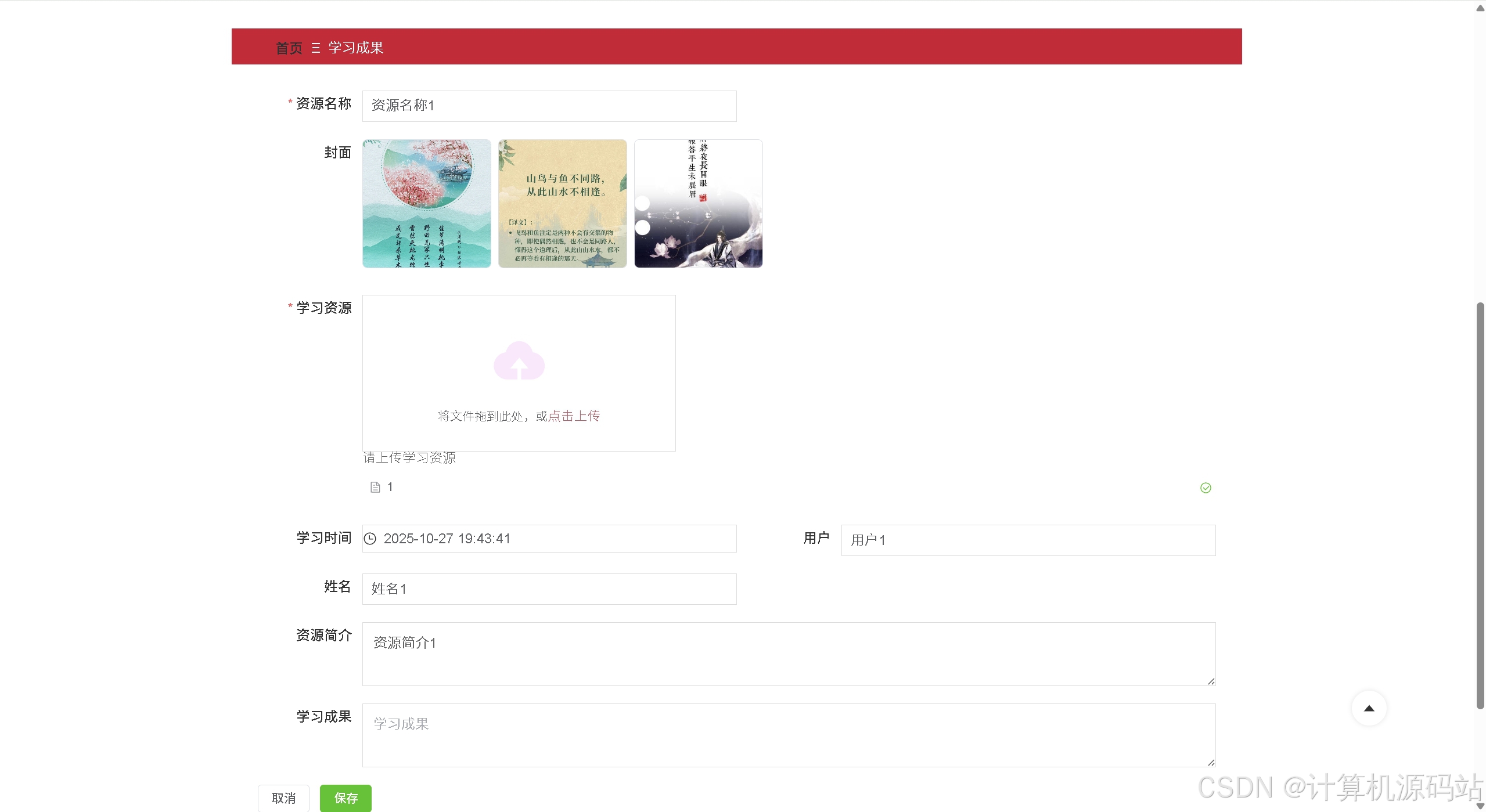Click the back-to-top arrow button
This screenshot has height=812, width=1486.
(x=1369, y=708)
